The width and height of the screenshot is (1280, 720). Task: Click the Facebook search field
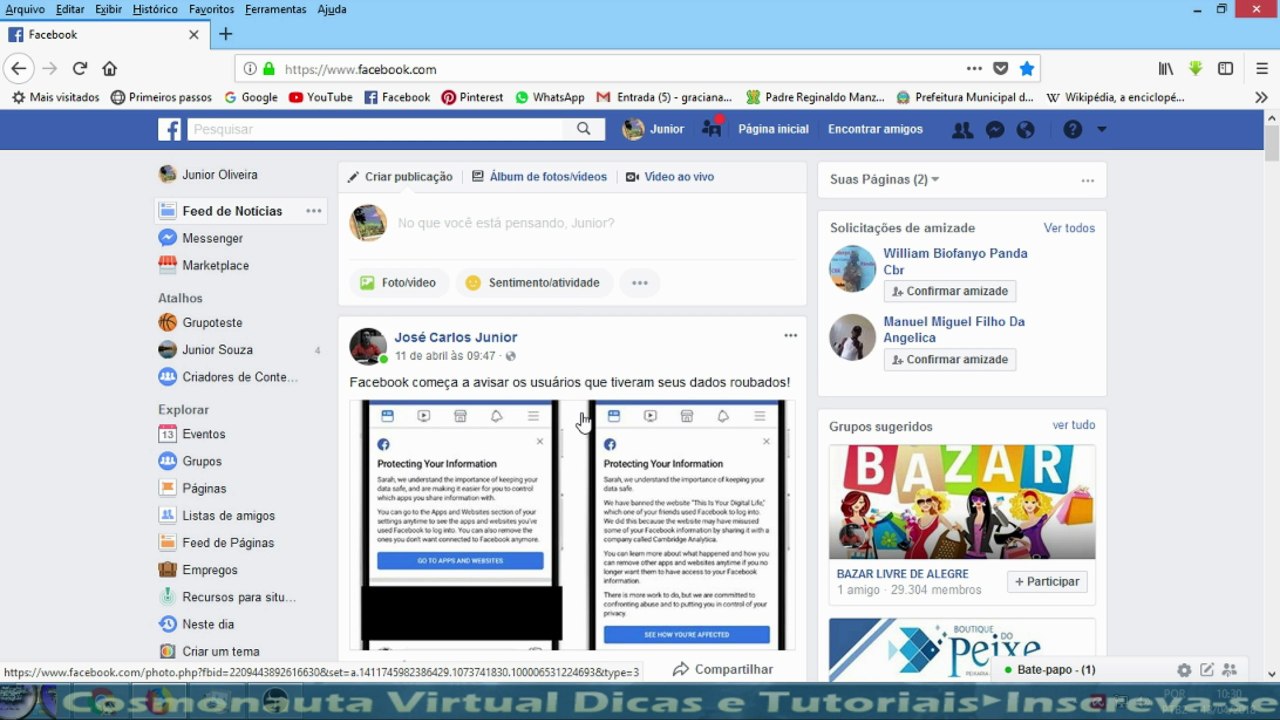tap(374, 129)
